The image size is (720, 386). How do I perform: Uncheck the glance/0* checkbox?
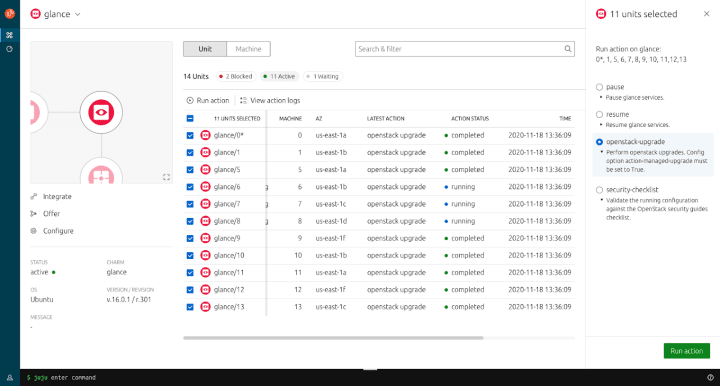click(x=190, y=135)
